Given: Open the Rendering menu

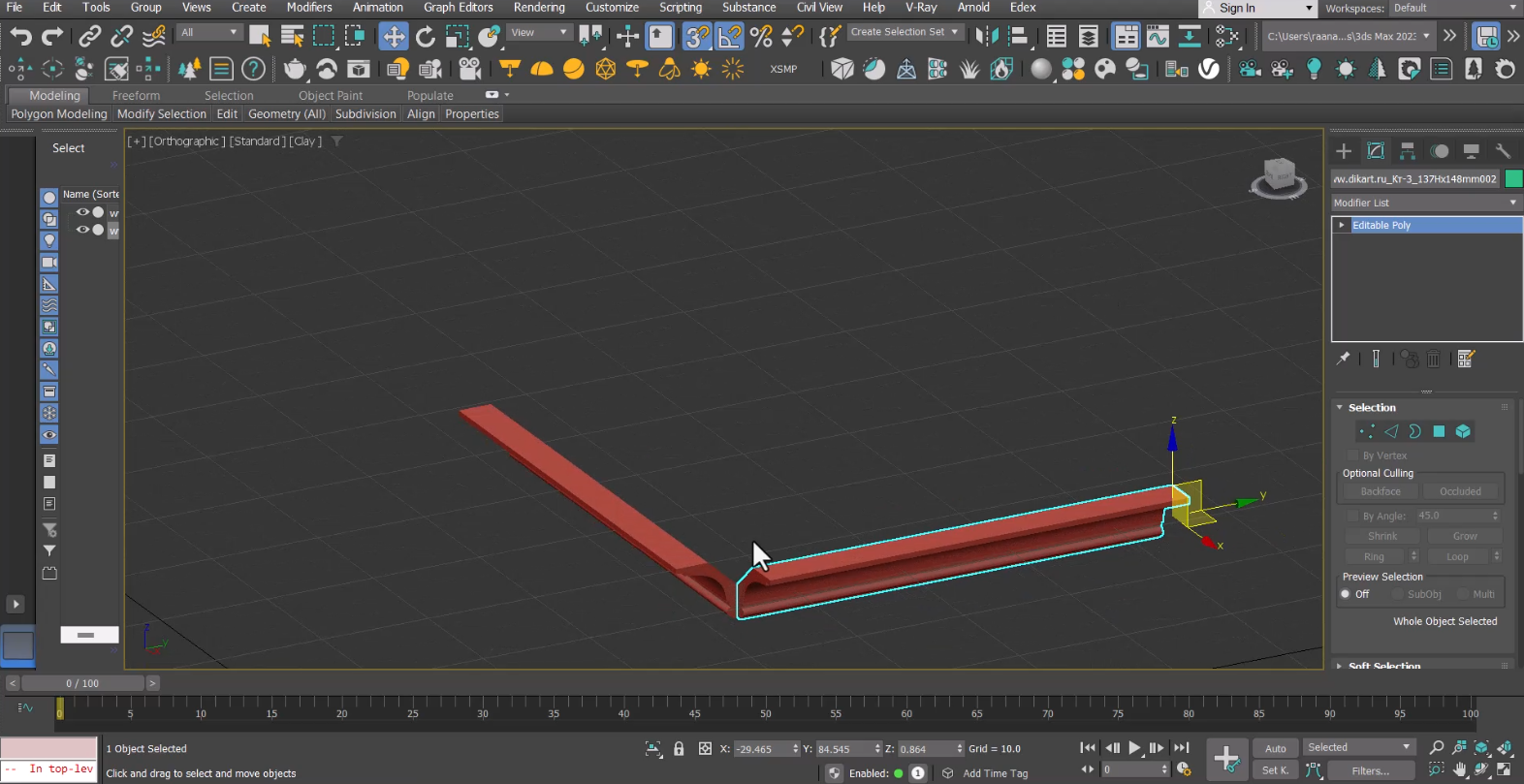Looking at the screenshot, I should [539, 8].
